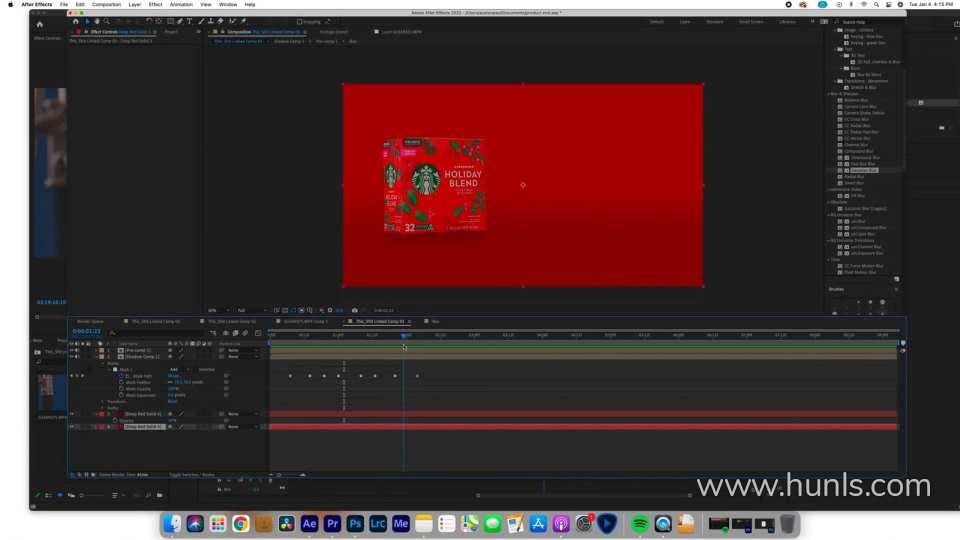Select the Puppet Pin tool
The height and width of the screenshot is (540, 960).
[244, 21]
